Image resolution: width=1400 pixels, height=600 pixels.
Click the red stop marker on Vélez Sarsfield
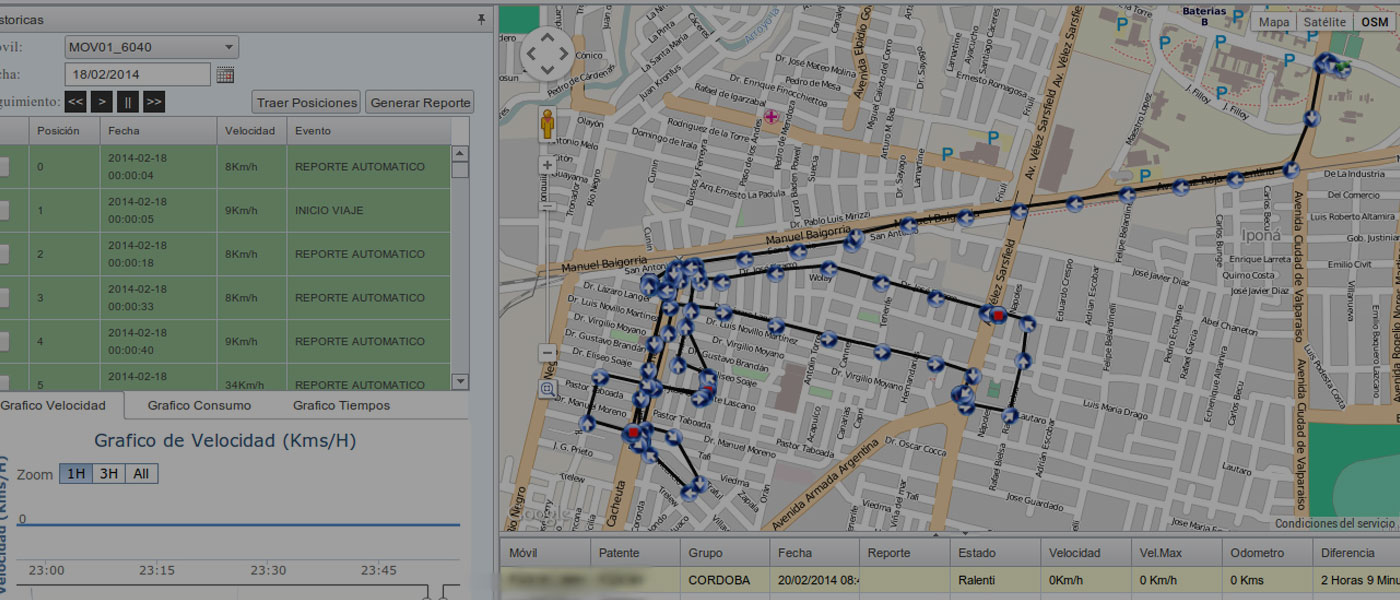[997, 315]
